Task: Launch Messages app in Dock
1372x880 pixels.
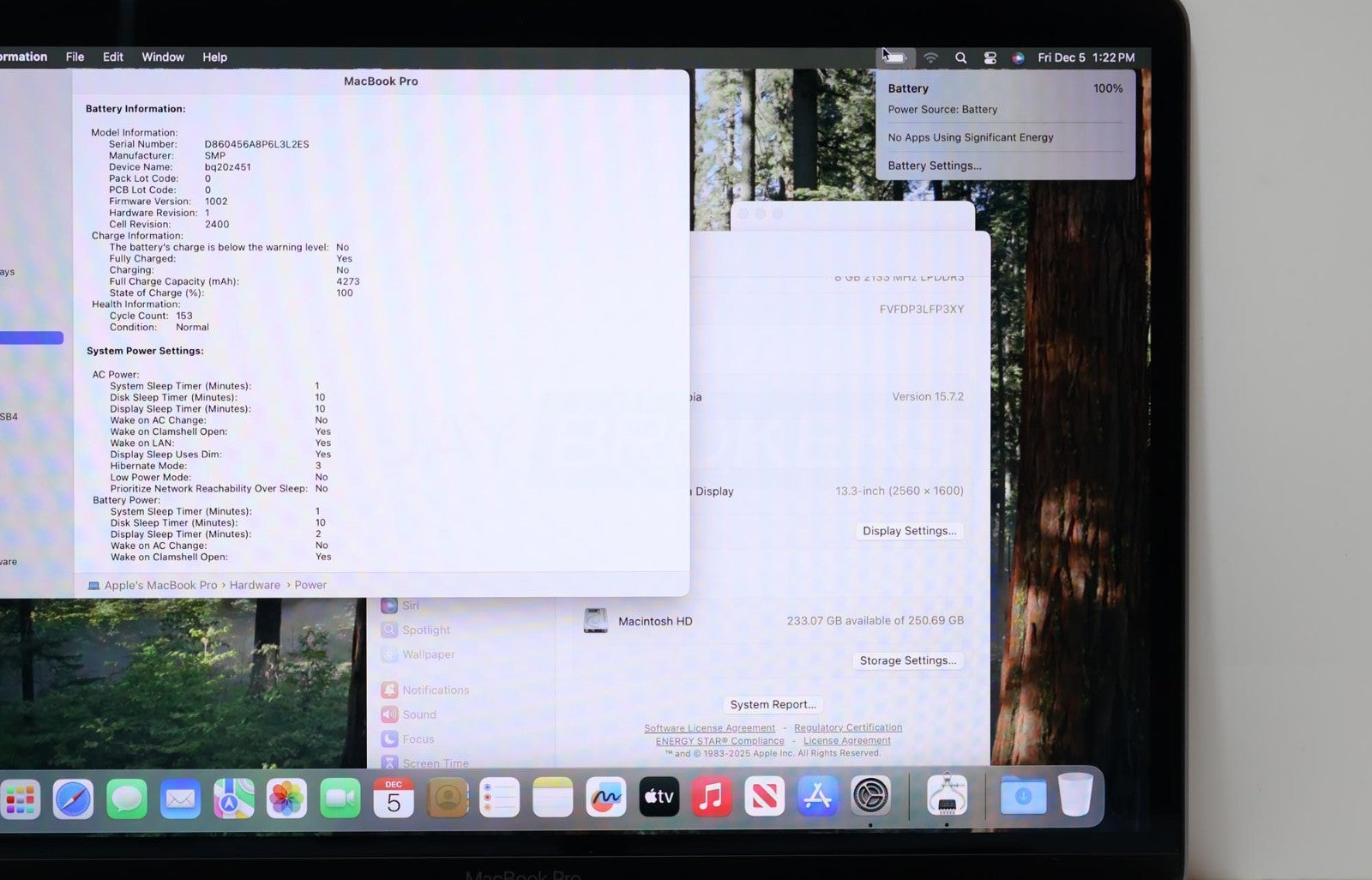Action: (127, 799)
